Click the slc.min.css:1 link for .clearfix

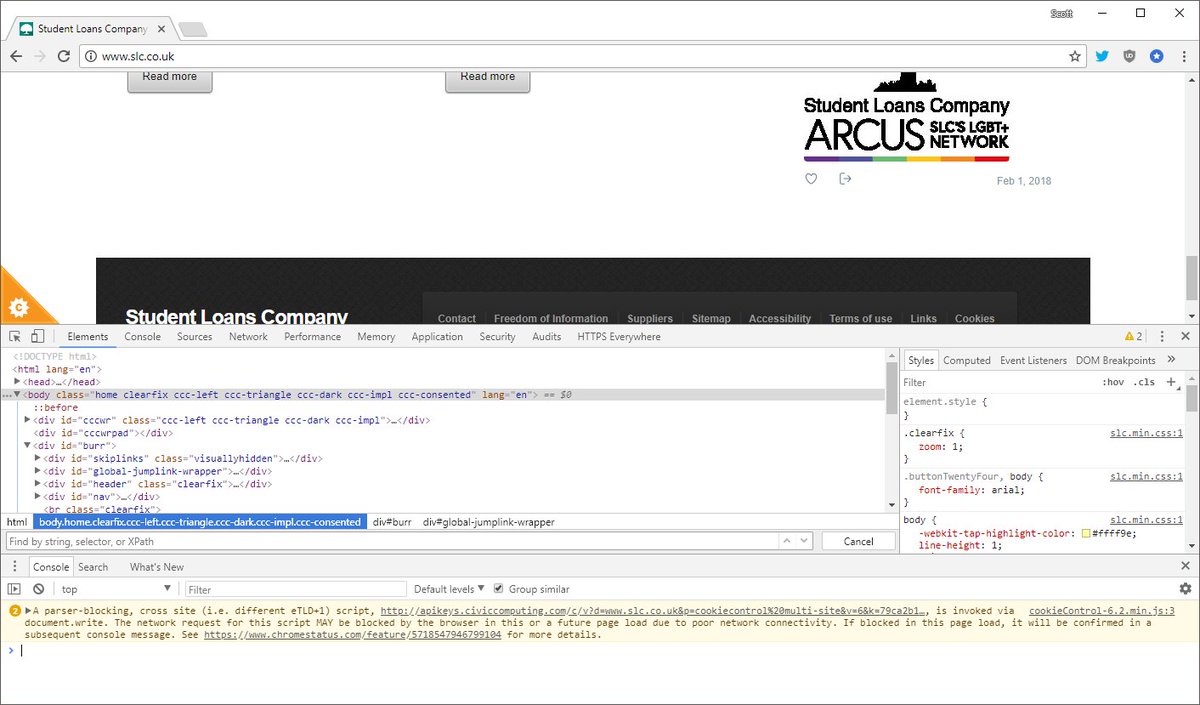tap(1146, 433)
